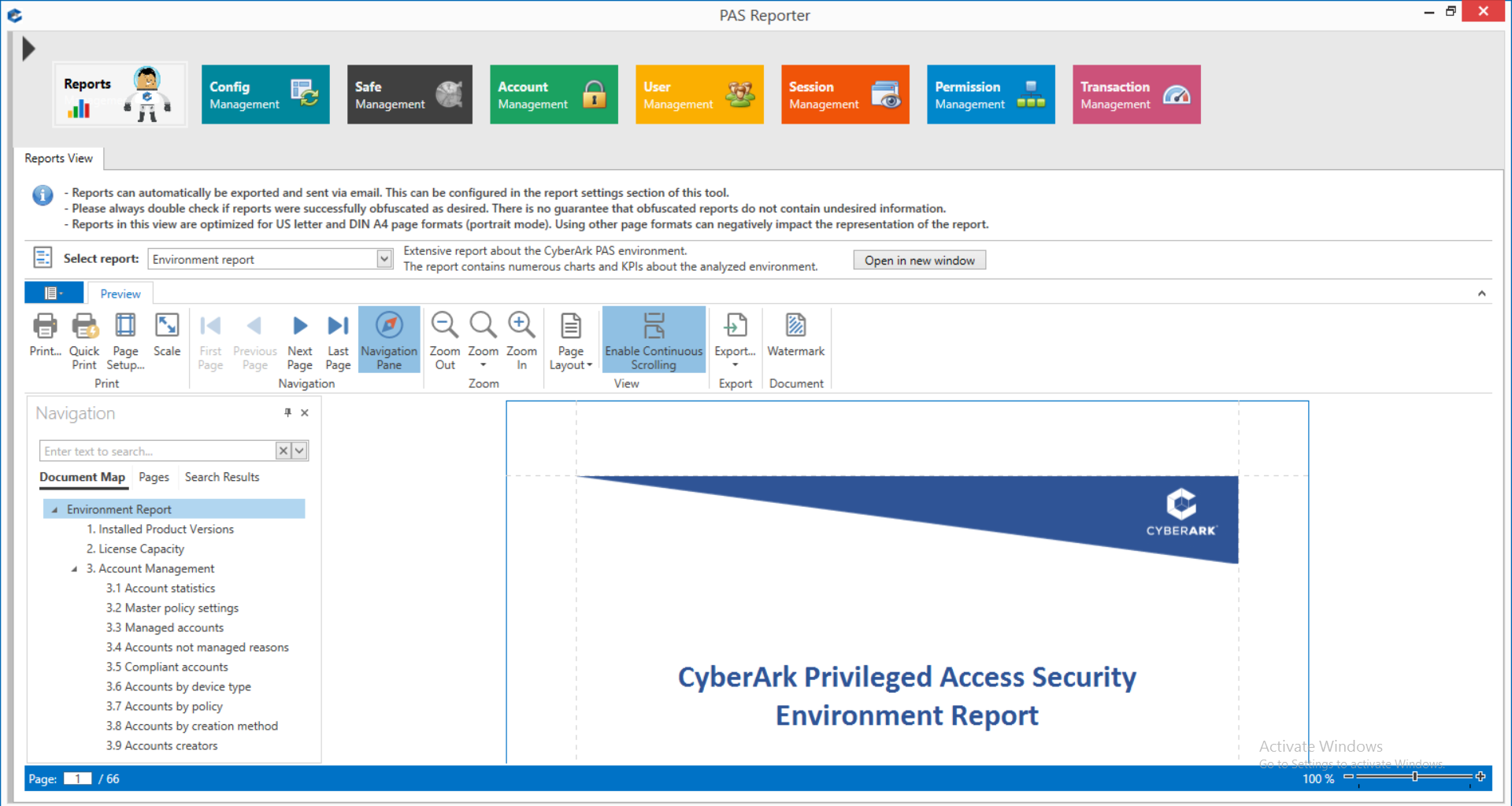Click the page number field
This screenshot has width=1512, height=806.
click(78, 778)
